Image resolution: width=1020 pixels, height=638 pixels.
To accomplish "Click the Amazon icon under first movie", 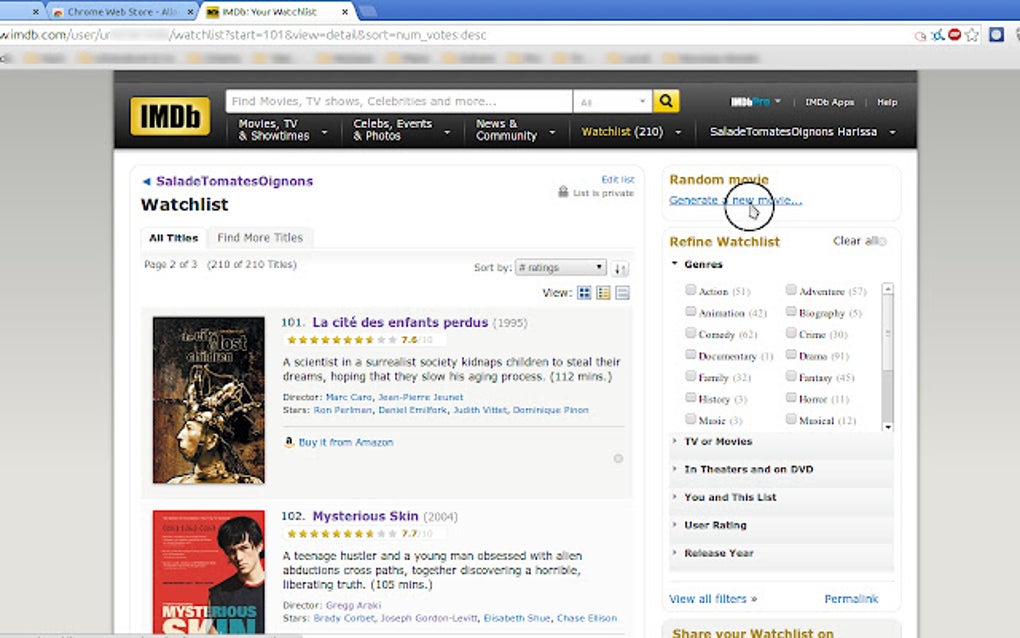I will 289,442.
